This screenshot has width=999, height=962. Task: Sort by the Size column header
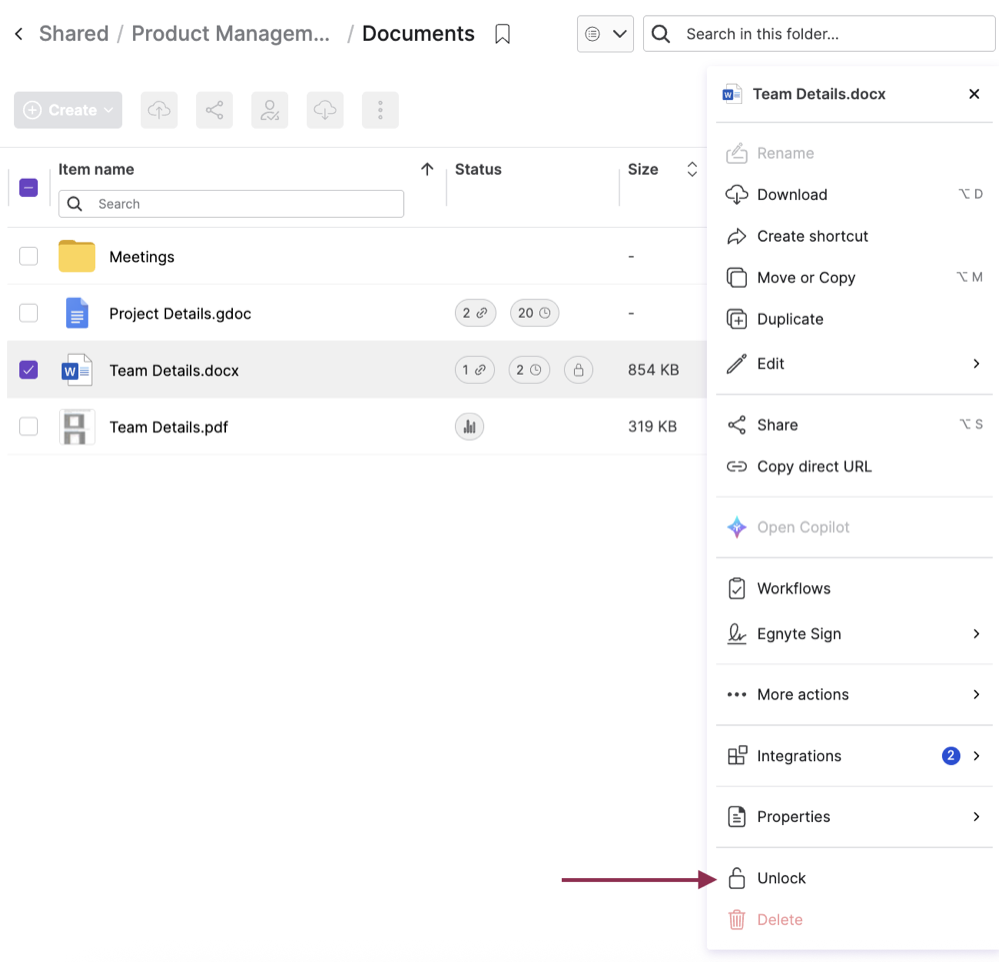(x=643, y=169)
